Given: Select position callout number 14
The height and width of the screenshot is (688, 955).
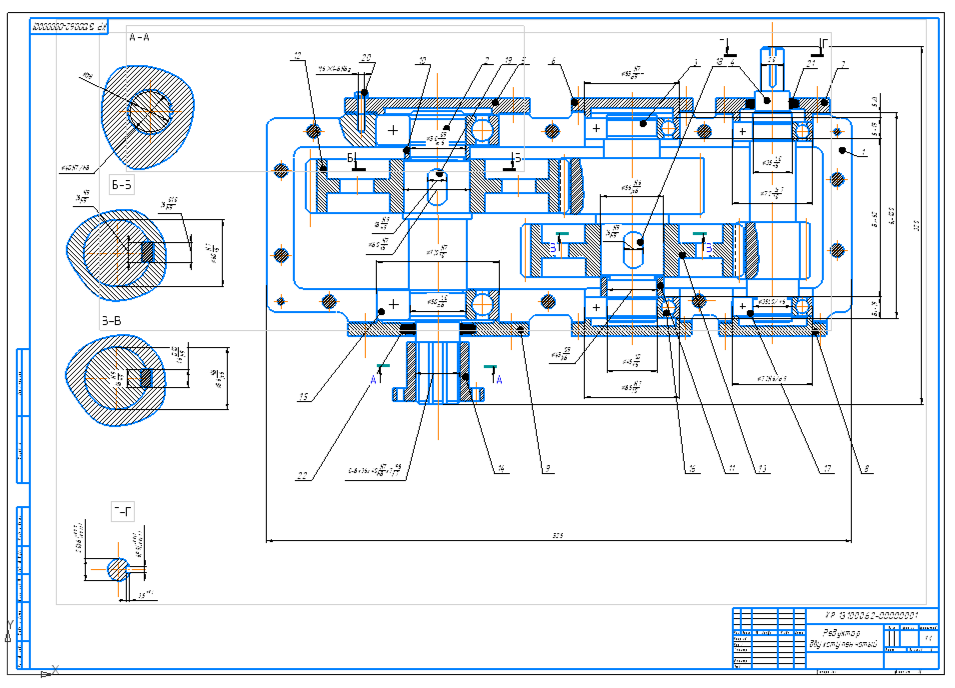Looking at the screenshot, I should click(501, 469).
